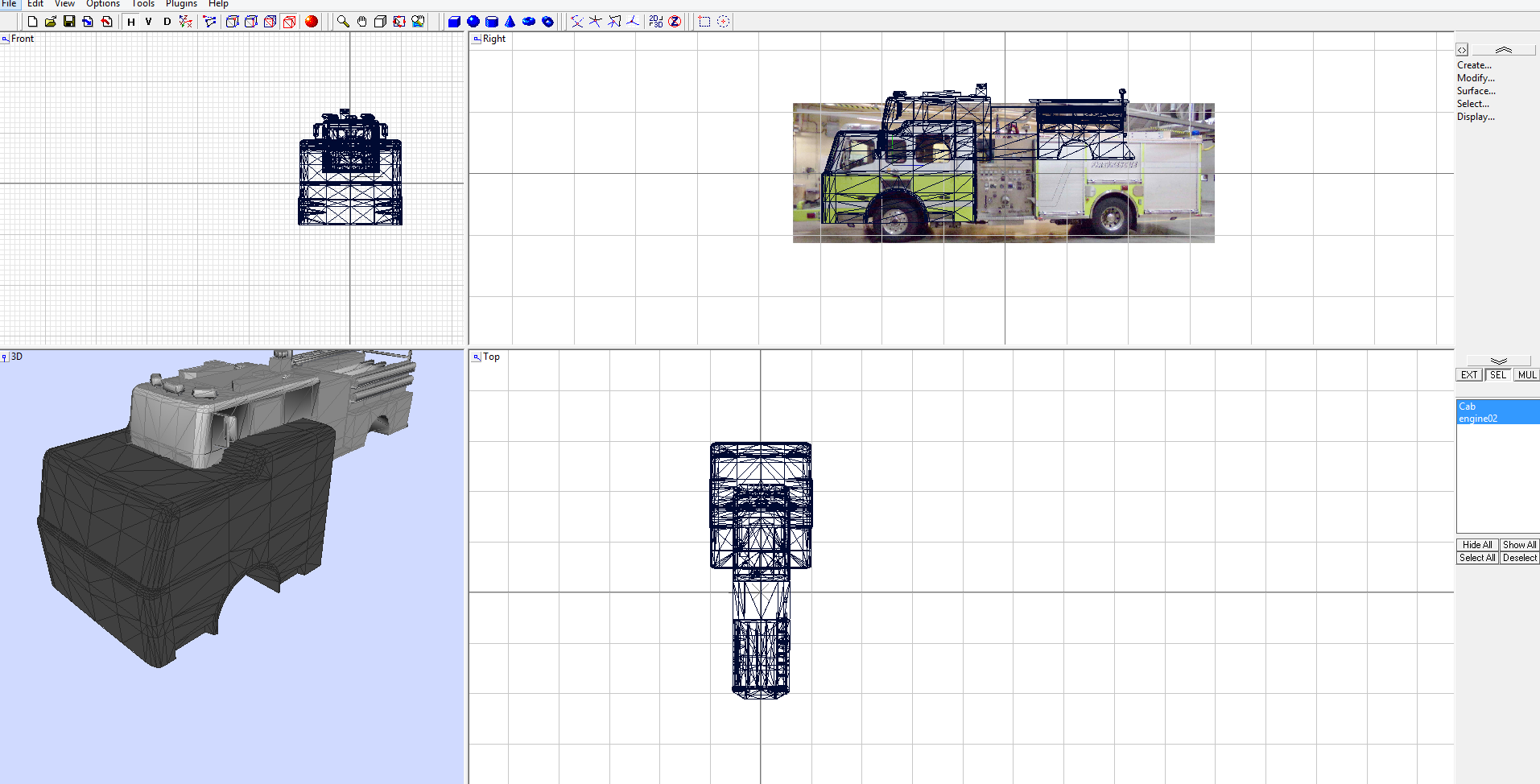
Task: Save the current model
Action: (x=68, y=22)
